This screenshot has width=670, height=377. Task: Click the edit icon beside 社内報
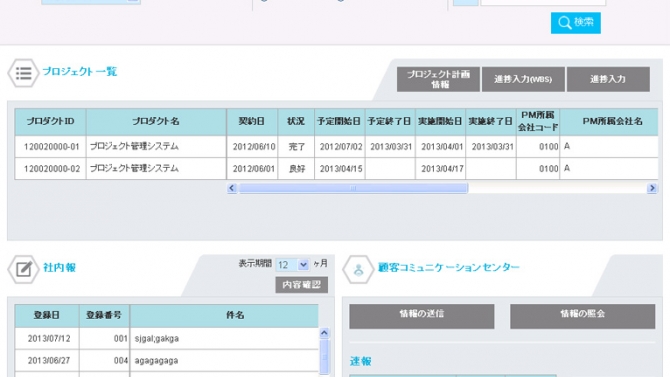(x=24, y=269)
